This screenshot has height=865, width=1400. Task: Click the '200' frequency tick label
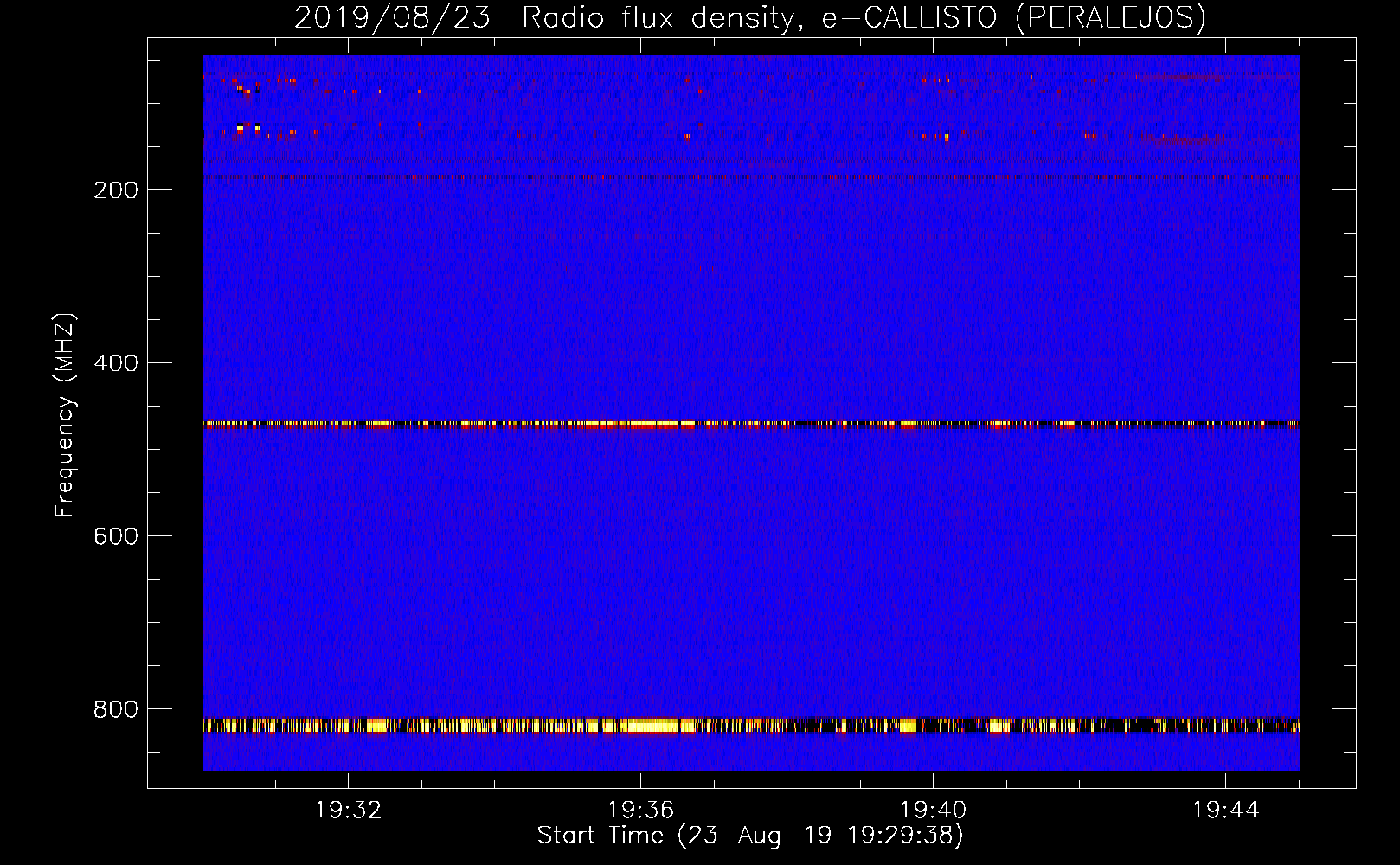pos(116,190)
